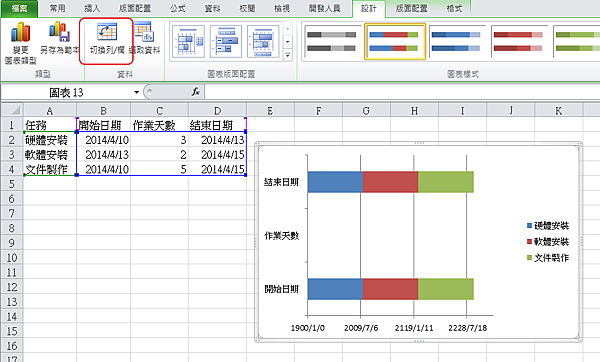Choose the first chart layout thumbnail
The image size is (600, 362).
coord(188,42)
